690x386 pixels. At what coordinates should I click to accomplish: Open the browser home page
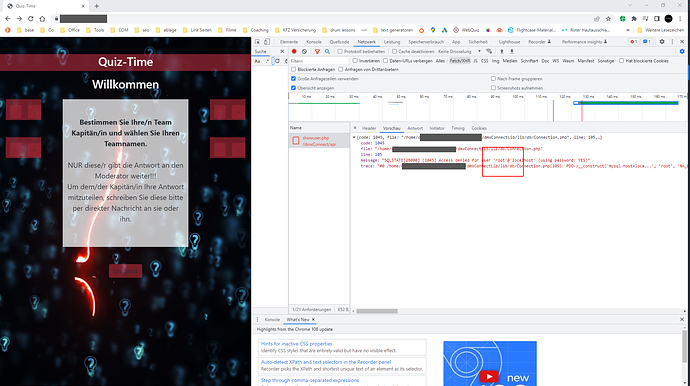(42, 18)
